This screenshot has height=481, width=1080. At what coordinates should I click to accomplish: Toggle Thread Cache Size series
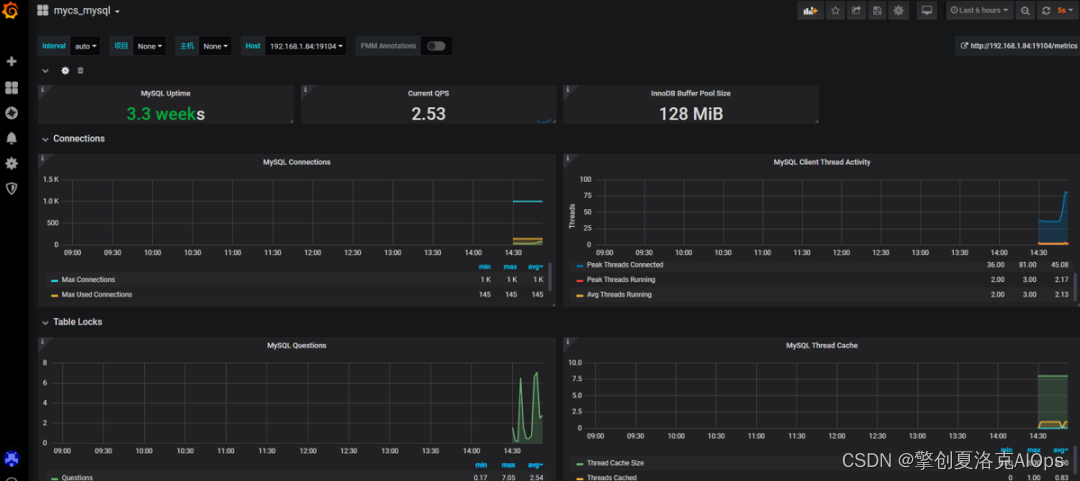tap(615, 463)
